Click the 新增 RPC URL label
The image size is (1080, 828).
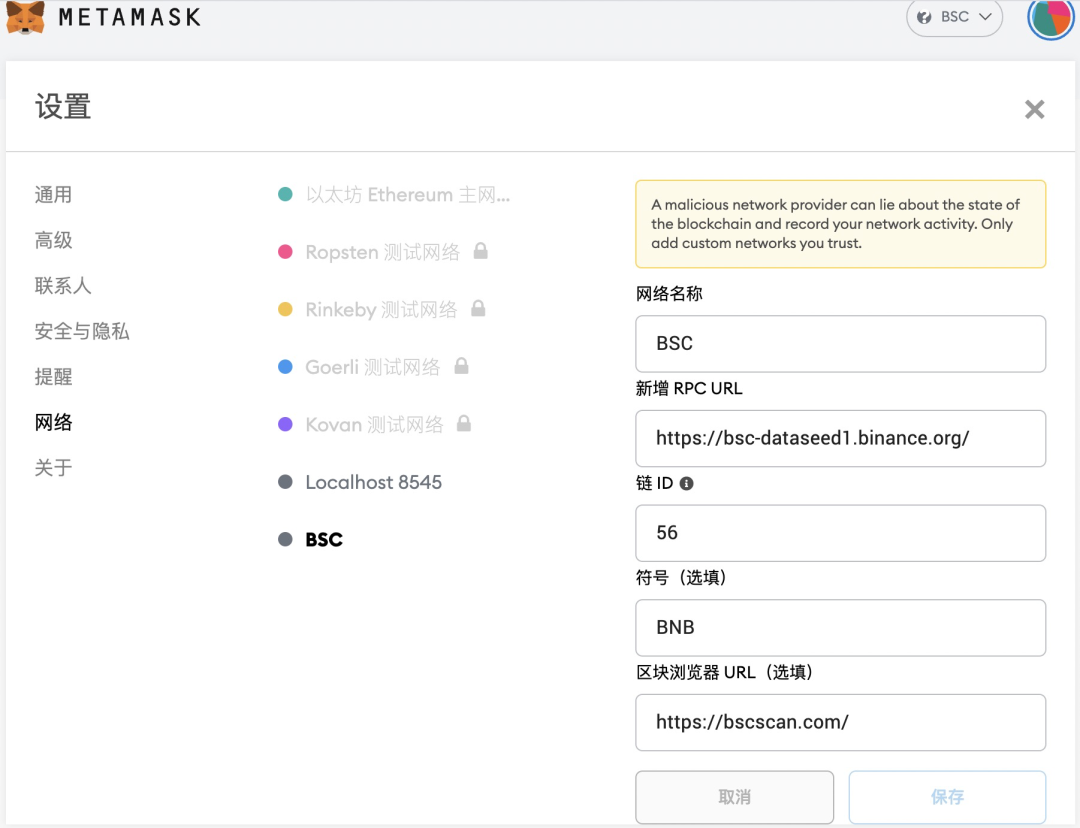pos(689,389)
